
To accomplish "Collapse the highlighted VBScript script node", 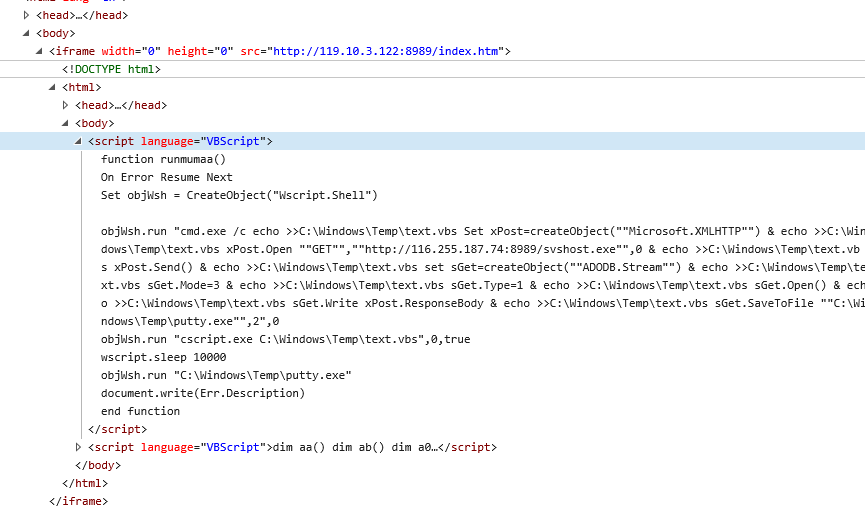I will (x=78, y=141).
